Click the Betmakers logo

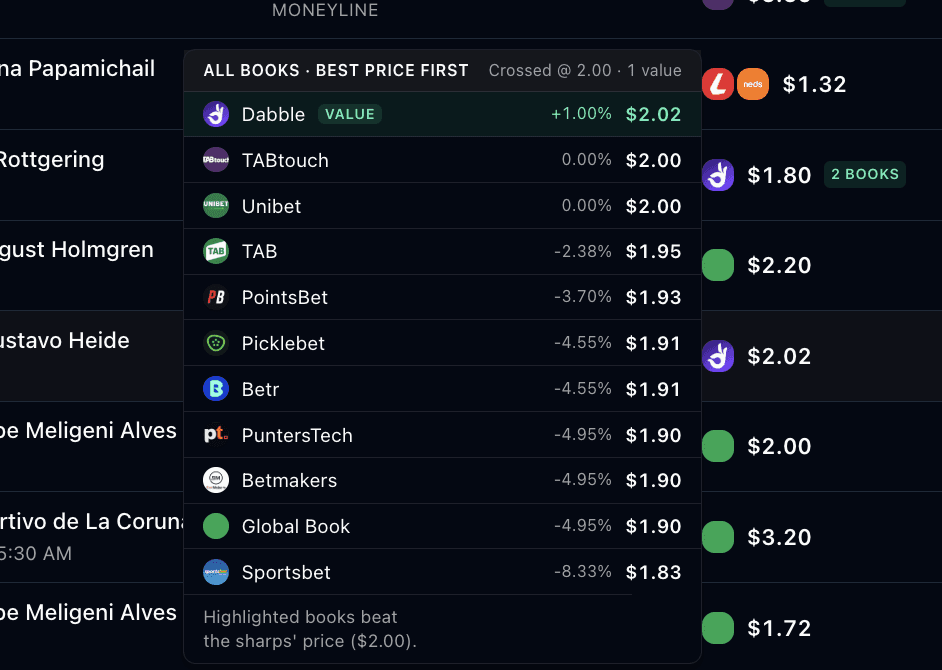point(216,480)
